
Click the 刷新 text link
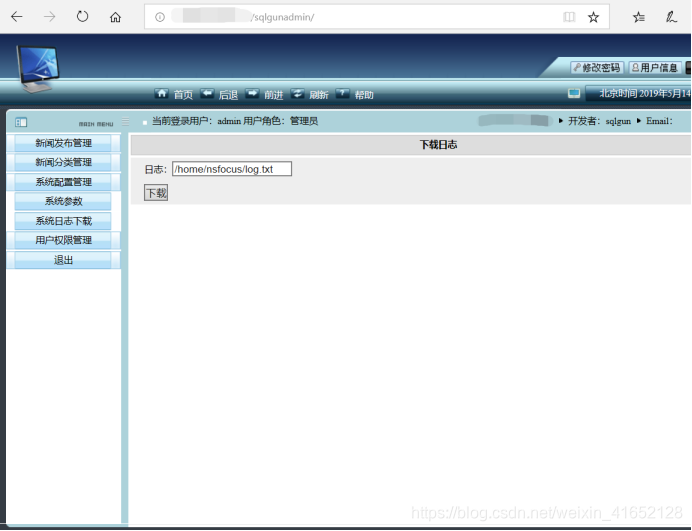tap(319, 95)
